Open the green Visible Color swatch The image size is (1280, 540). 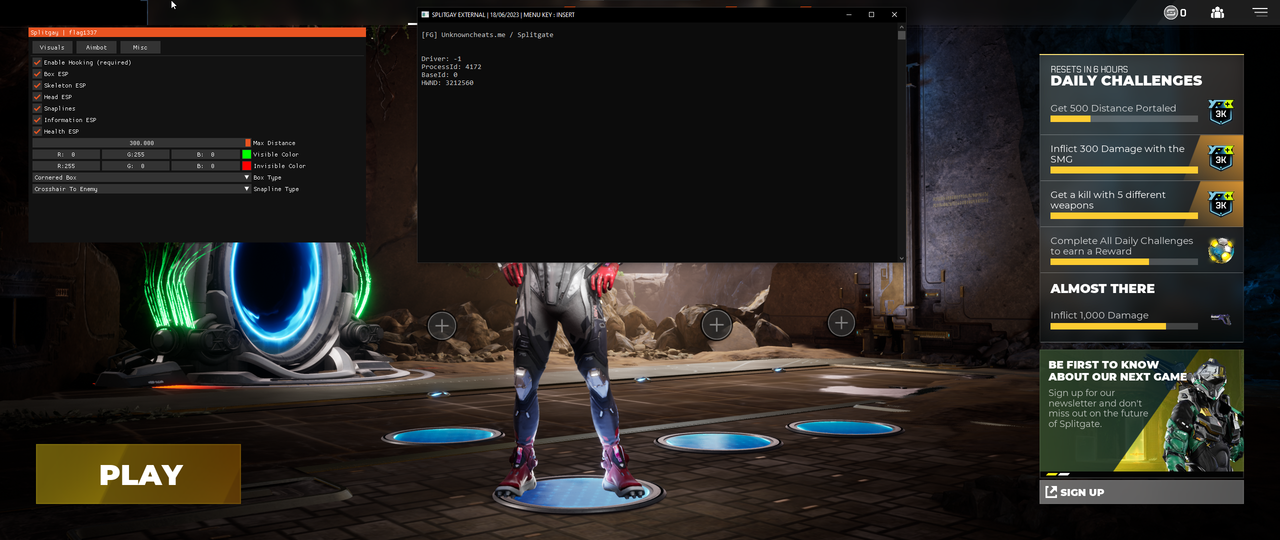(x=247, y=154)
